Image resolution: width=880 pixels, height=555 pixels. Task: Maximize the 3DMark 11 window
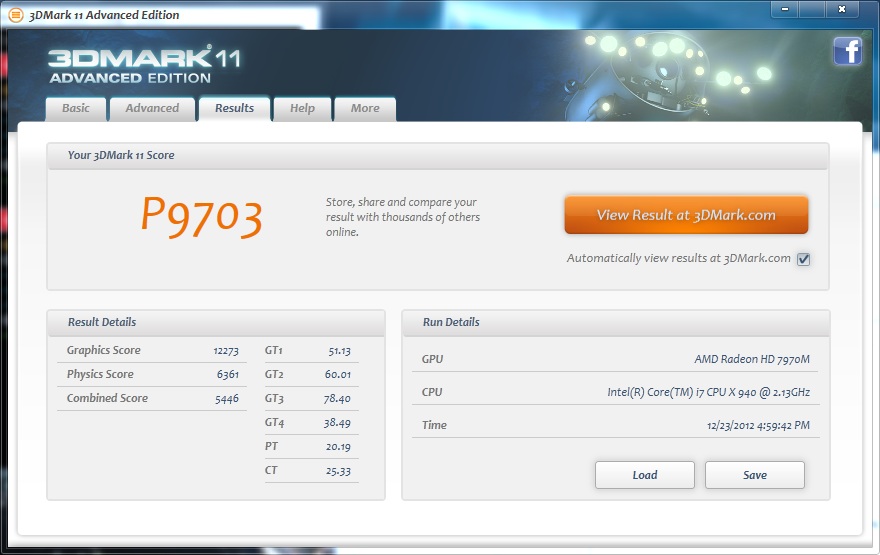coord(812,9)
